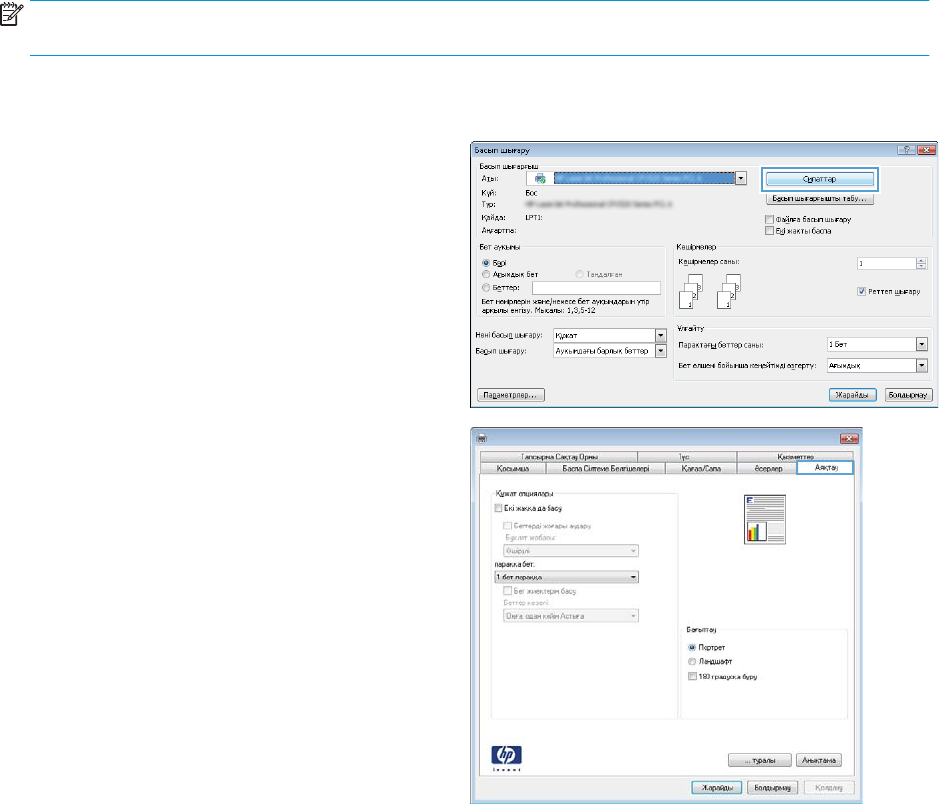
Task: Click the left collate pages illustration
Action: pos(691,291)
